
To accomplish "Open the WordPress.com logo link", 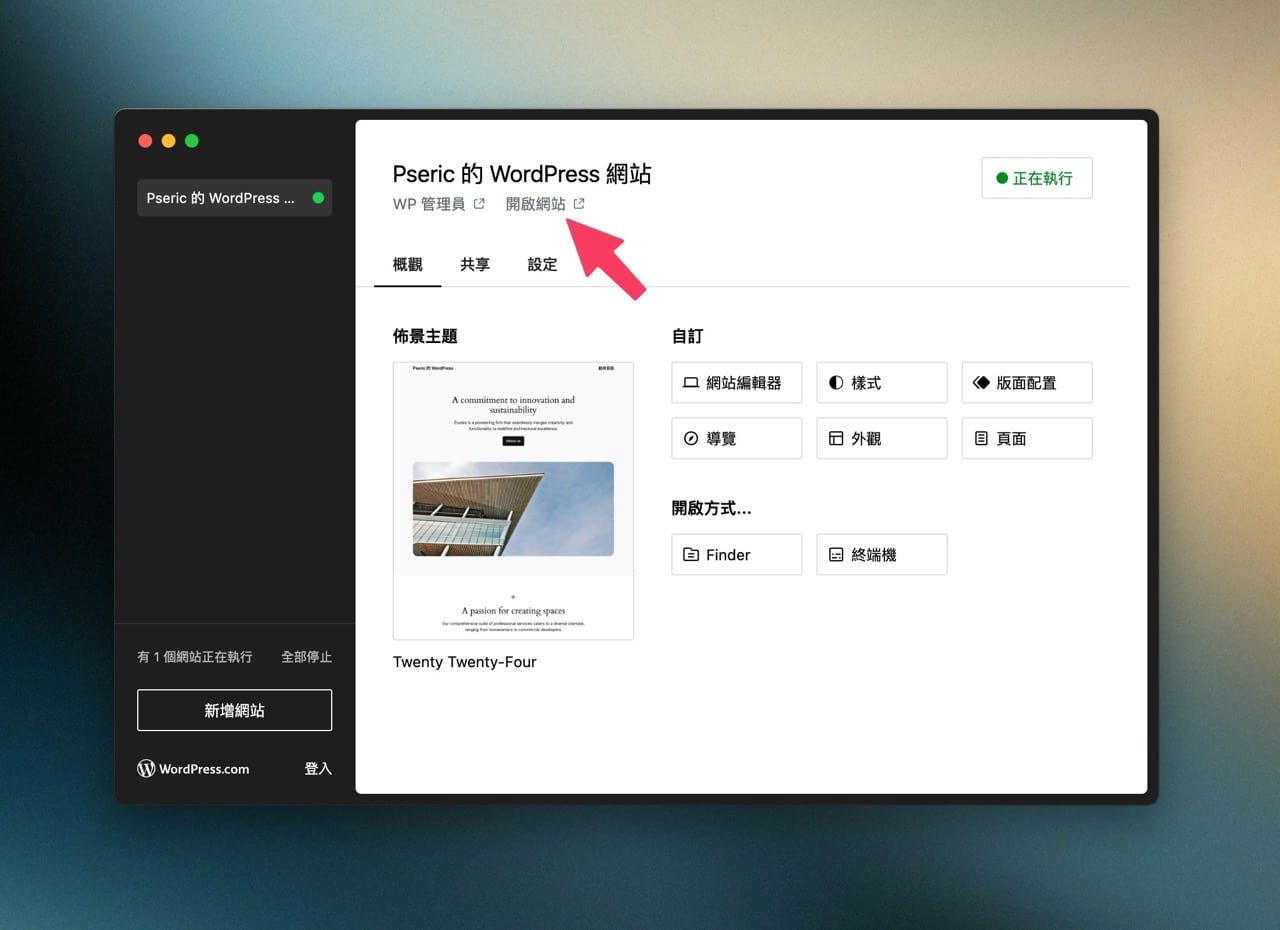I will pyautogui.click(x=193, y=769).
